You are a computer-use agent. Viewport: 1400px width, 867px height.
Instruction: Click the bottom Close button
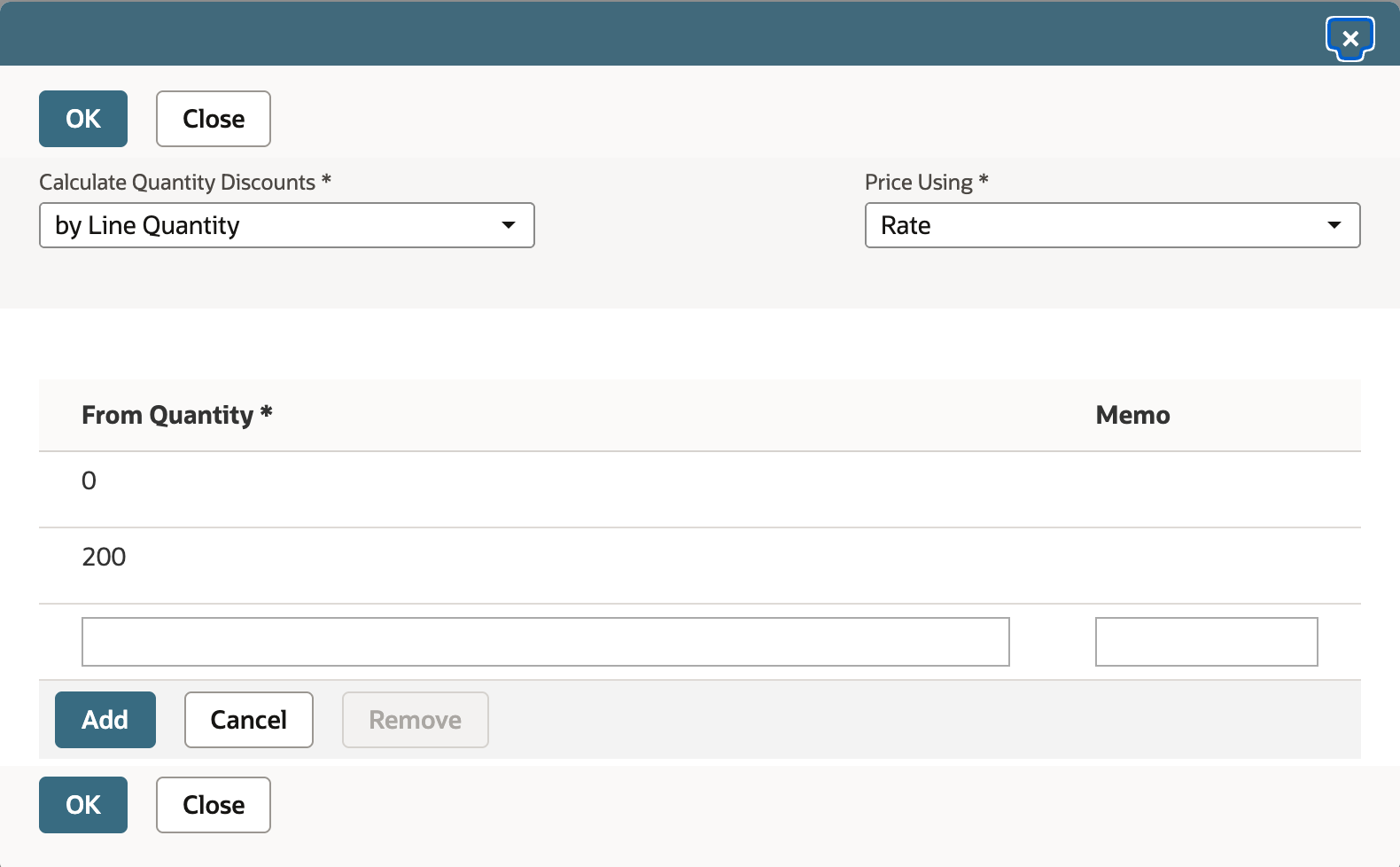tap(214, 805)
